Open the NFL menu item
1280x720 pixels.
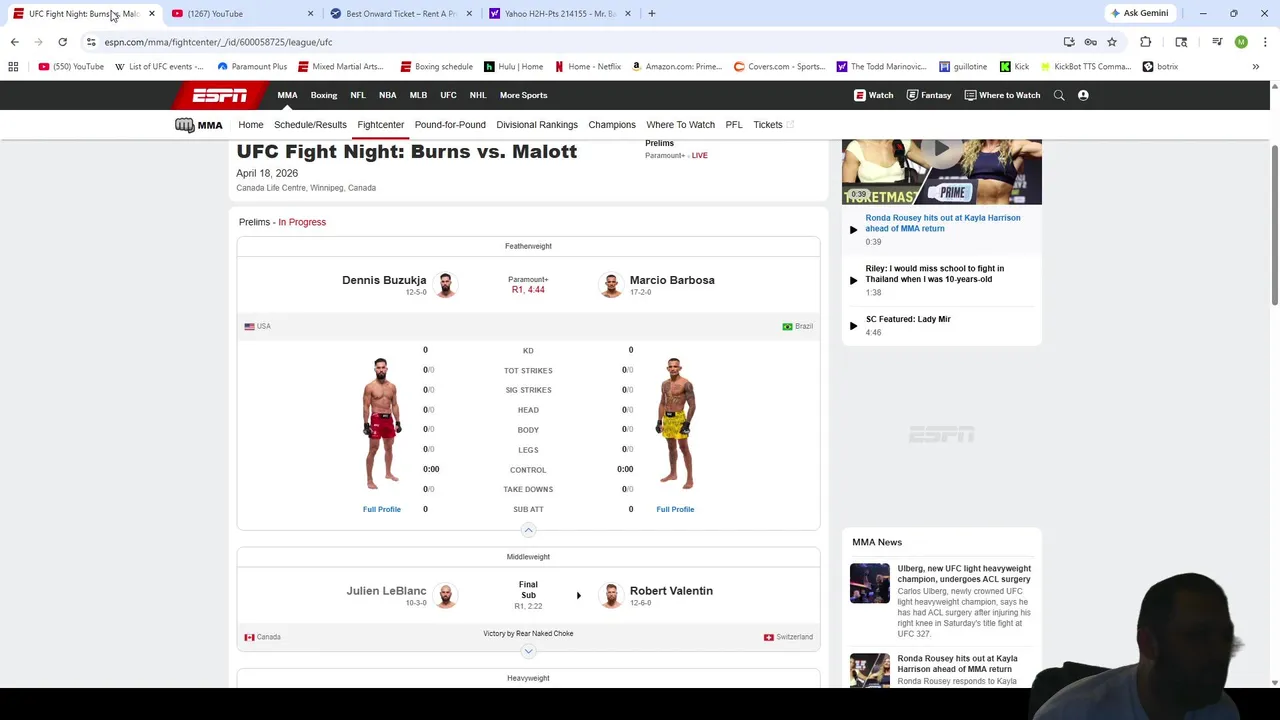[x=357, y=95]
